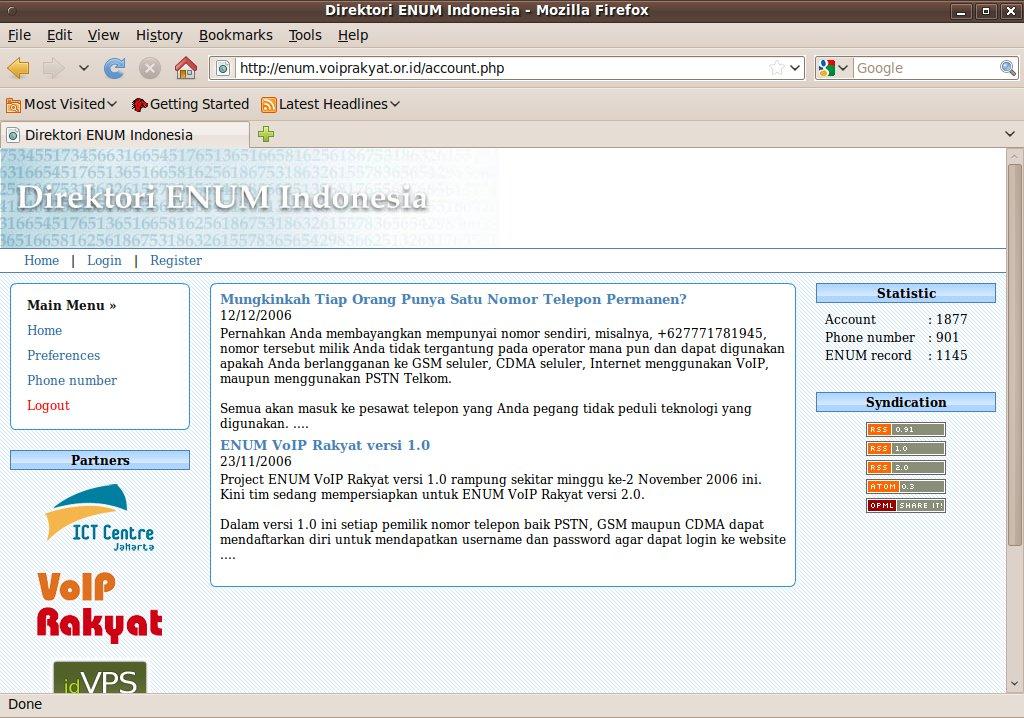This screenshot has width=1024, height=718.
Task: Open the search engine selector dropdown
Action: (833, 68)
